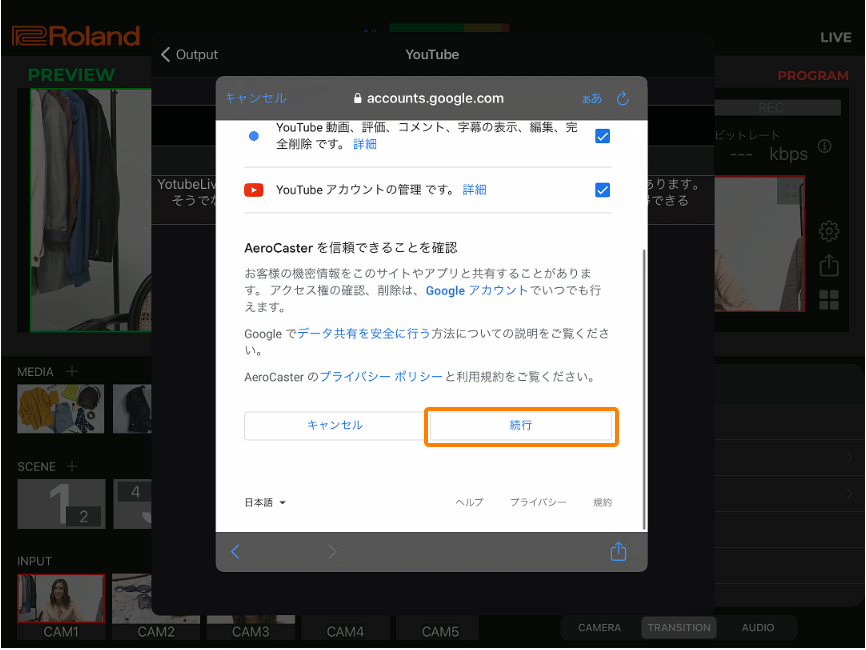
Task: Open the ぁあ text size options
Action: pyautogui.click(x=592, y=99)
